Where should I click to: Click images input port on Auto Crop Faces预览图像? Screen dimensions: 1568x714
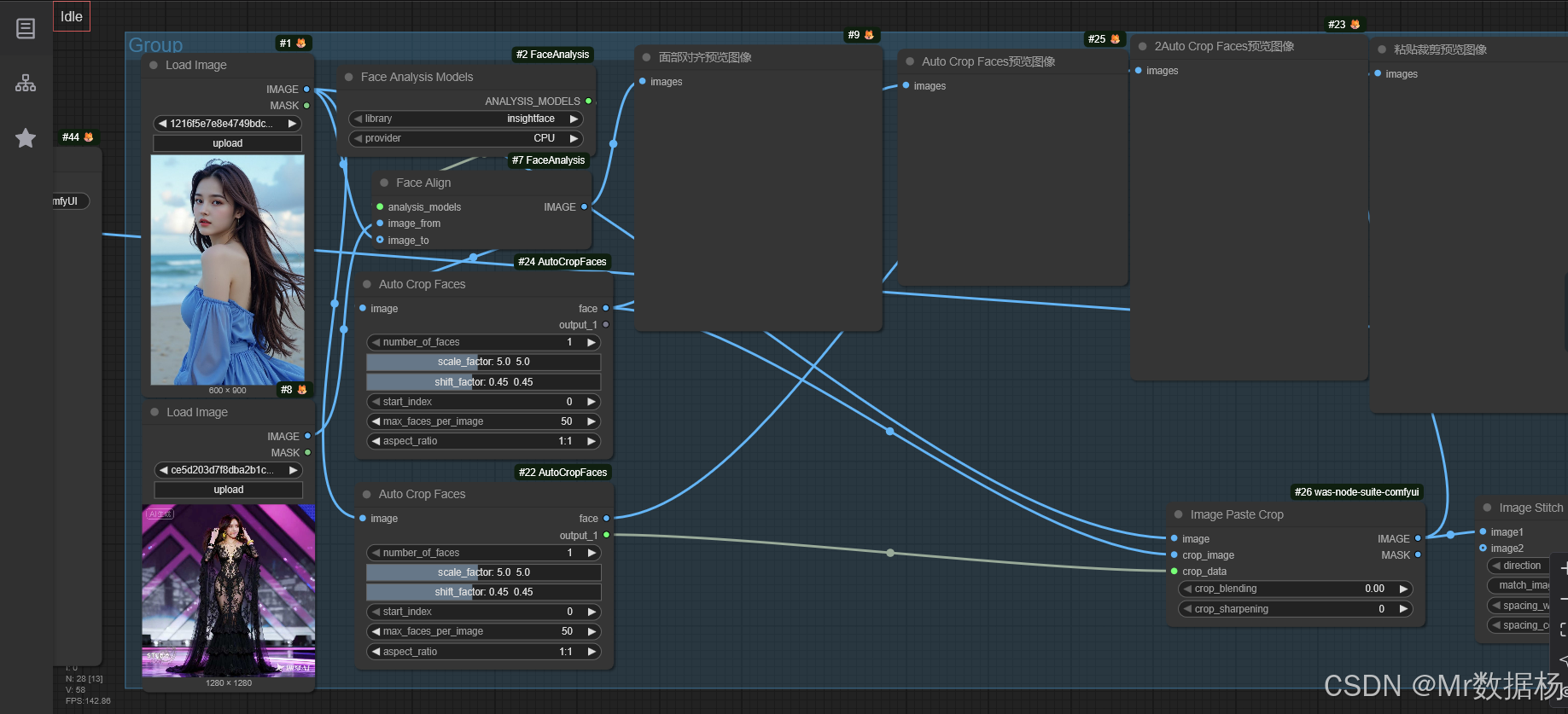coord(906,85)
